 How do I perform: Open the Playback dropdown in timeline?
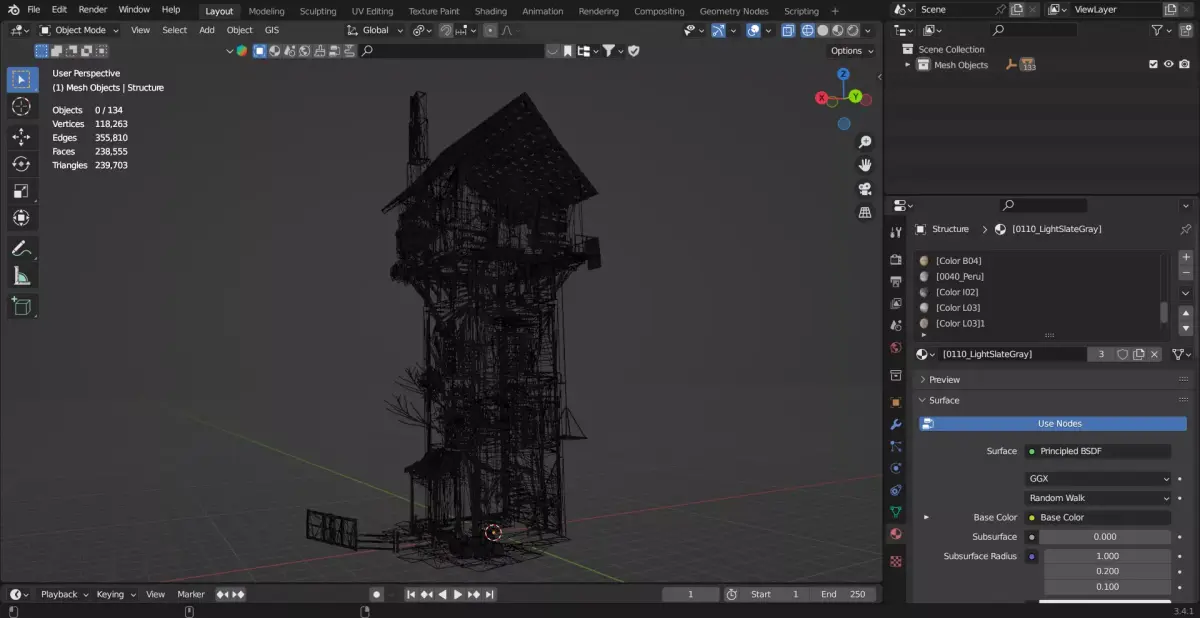(64, 594)
